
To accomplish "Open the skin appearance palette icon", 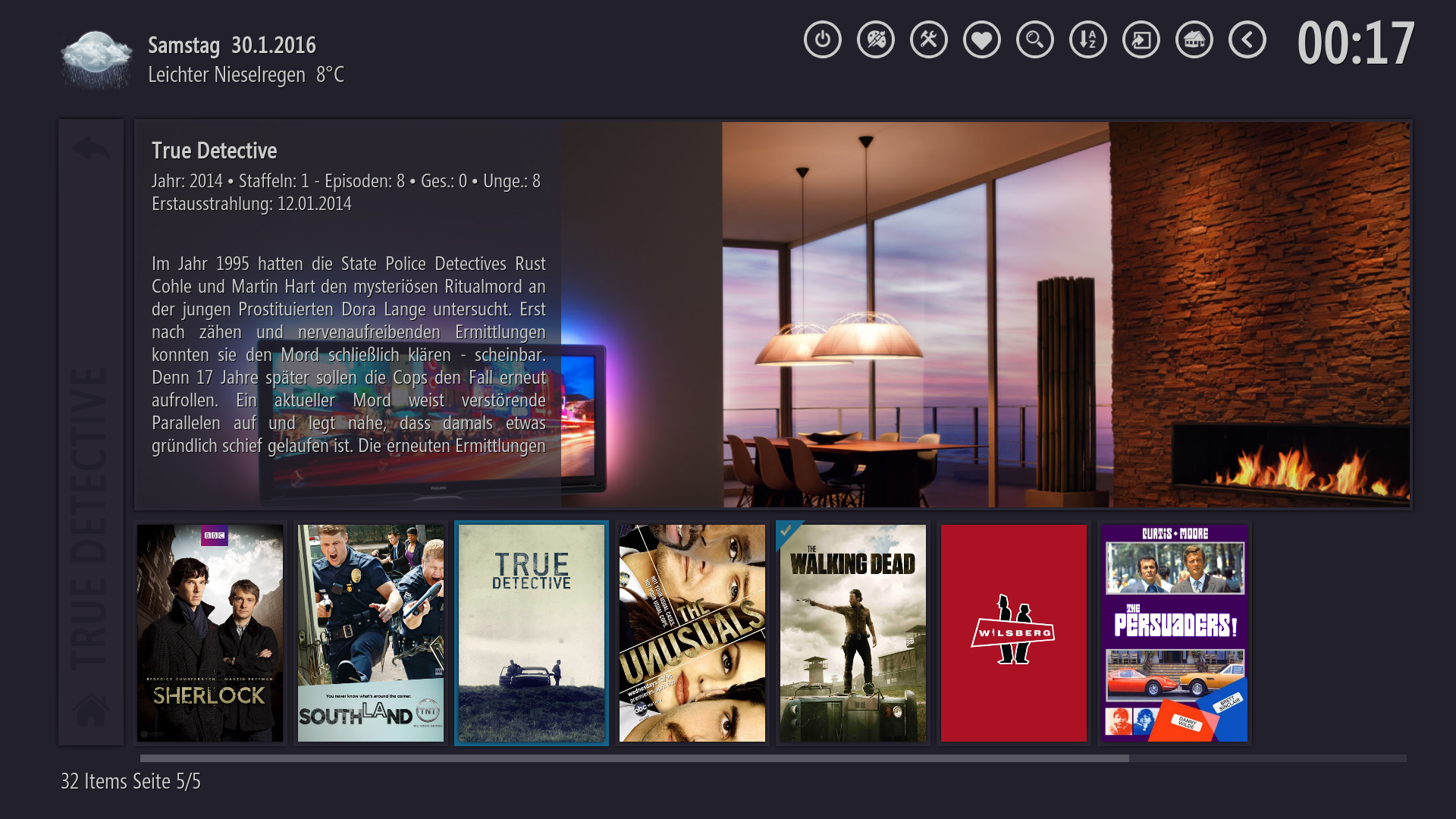I will (x=876, y=39).
